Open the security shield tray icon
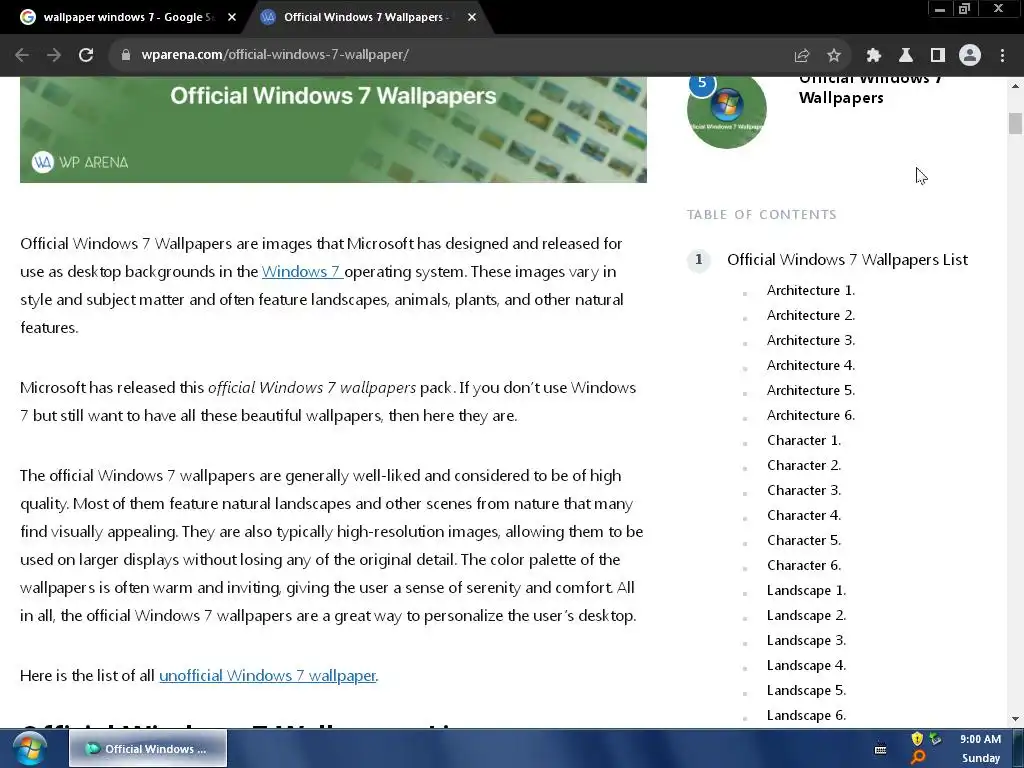 tap(917, 739)
